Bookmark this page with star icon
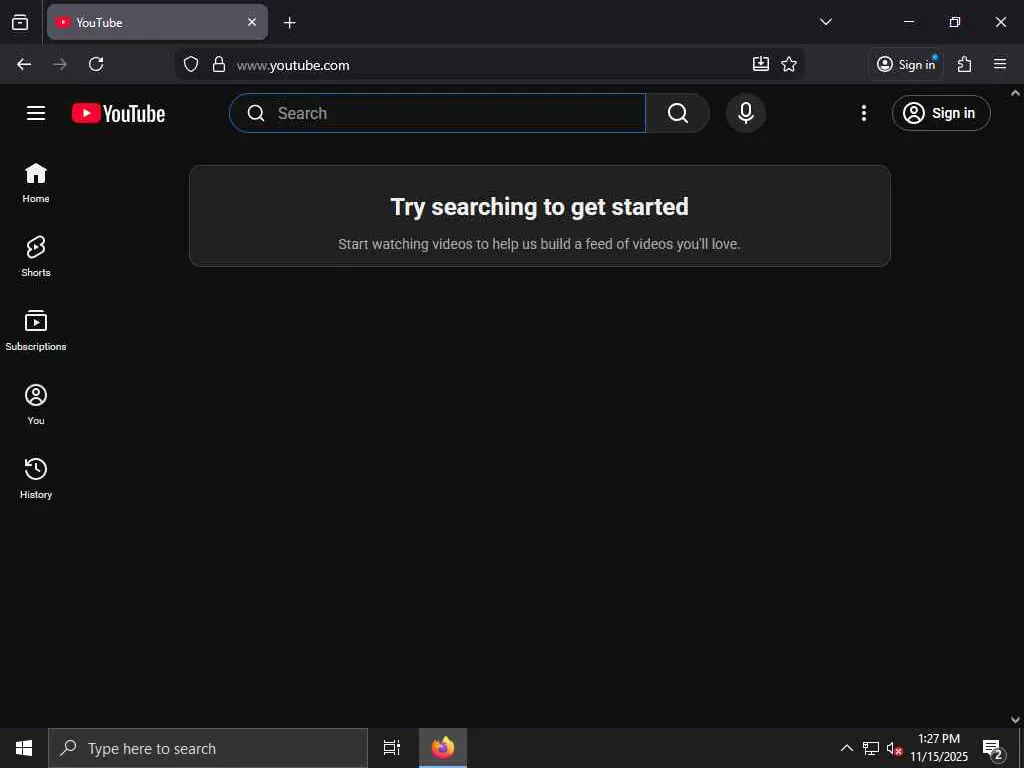1024x768 pixels. click(789, 63)
